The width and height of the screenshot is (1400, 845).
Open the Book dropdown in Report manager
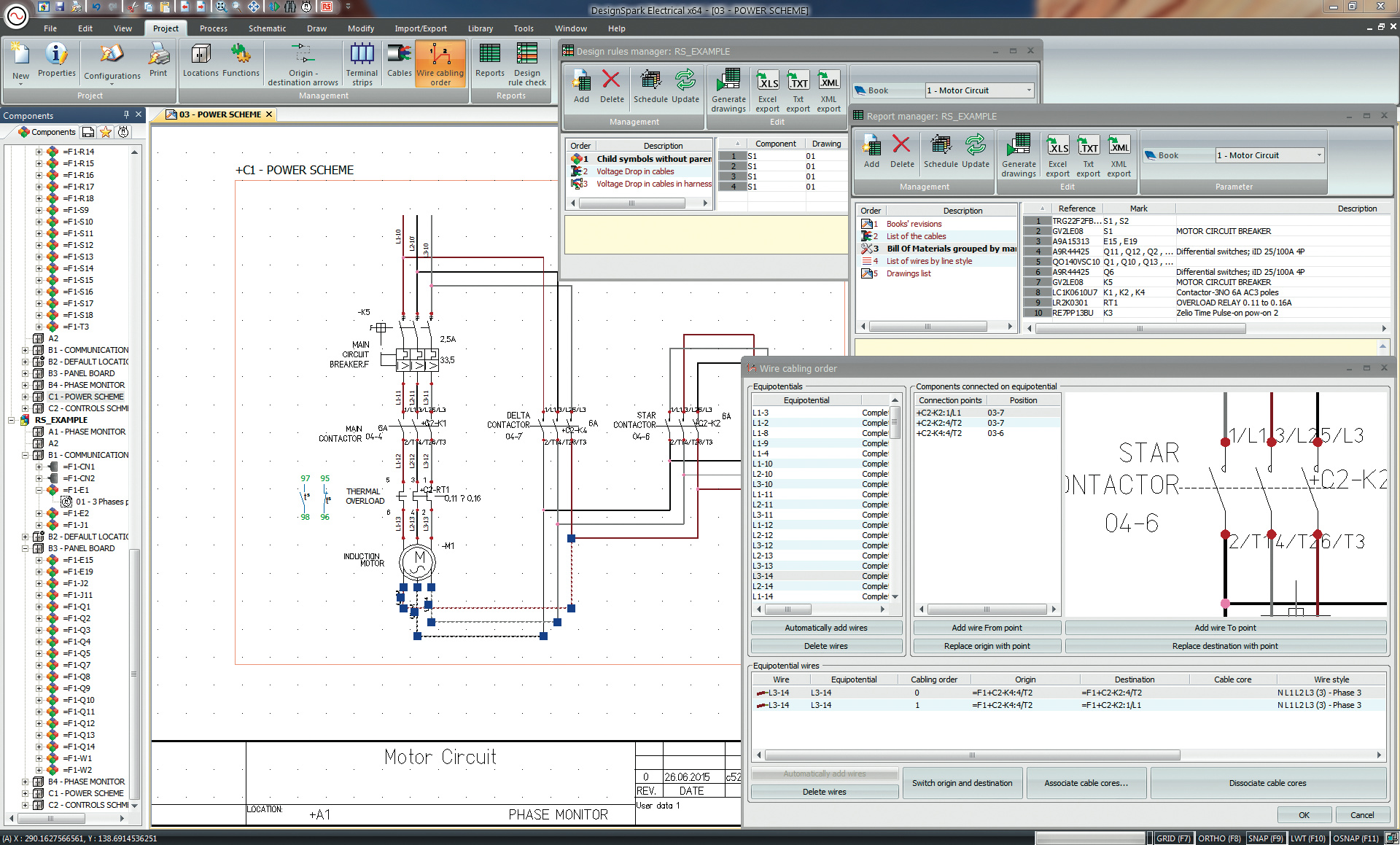[x=1318, y=155]
